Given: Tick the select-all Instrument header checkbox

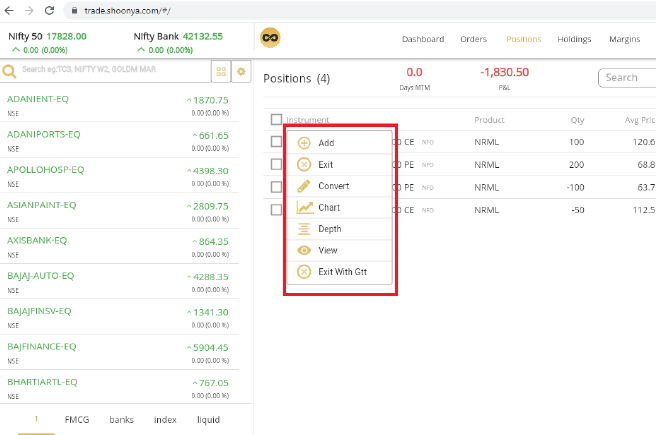Looking at the screenshot, I should pos(276,120).
